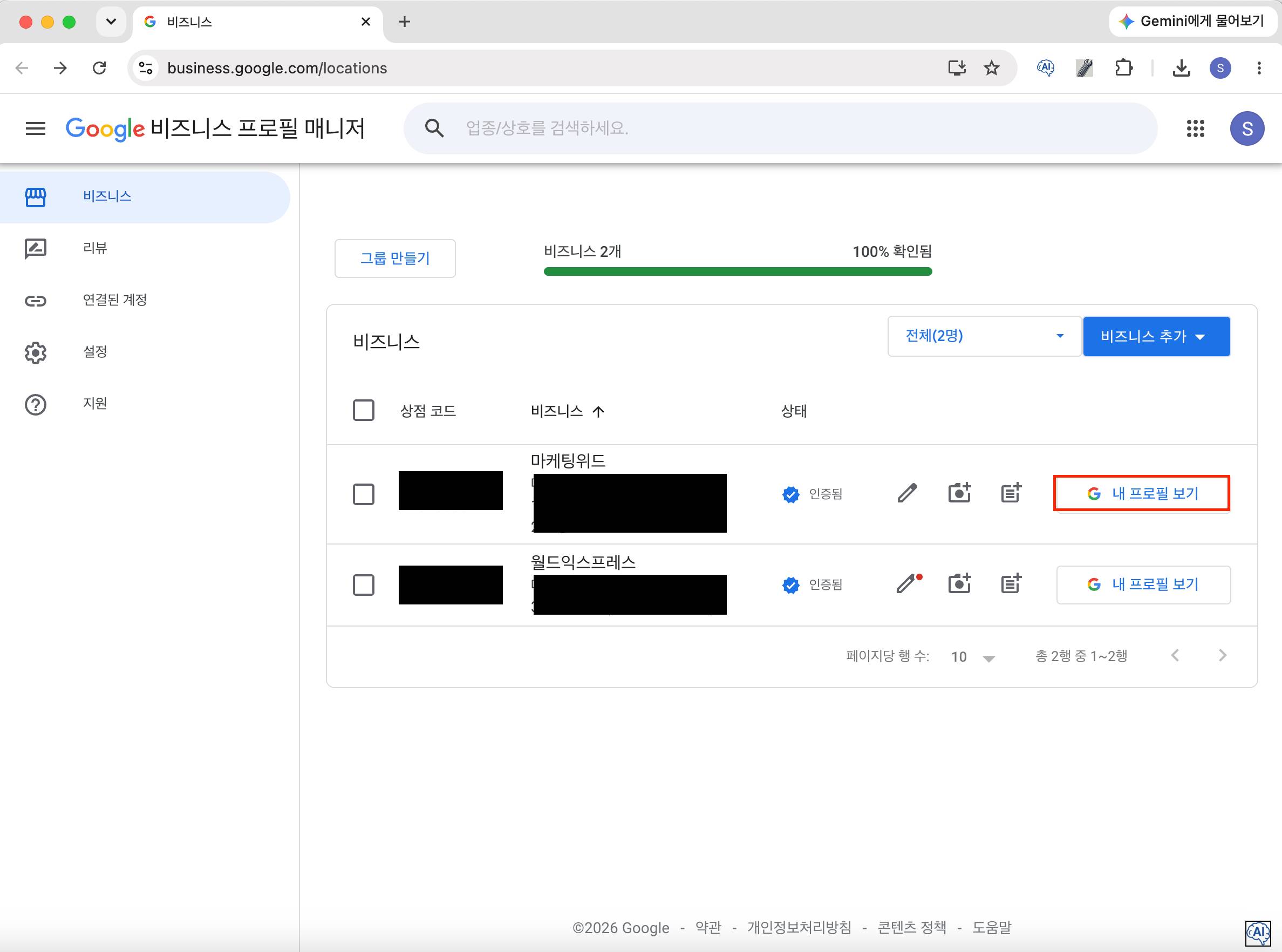This screenshot has height=952, width=1282.
Task: Open the hamburger main menu
Action: coord(35,128)
